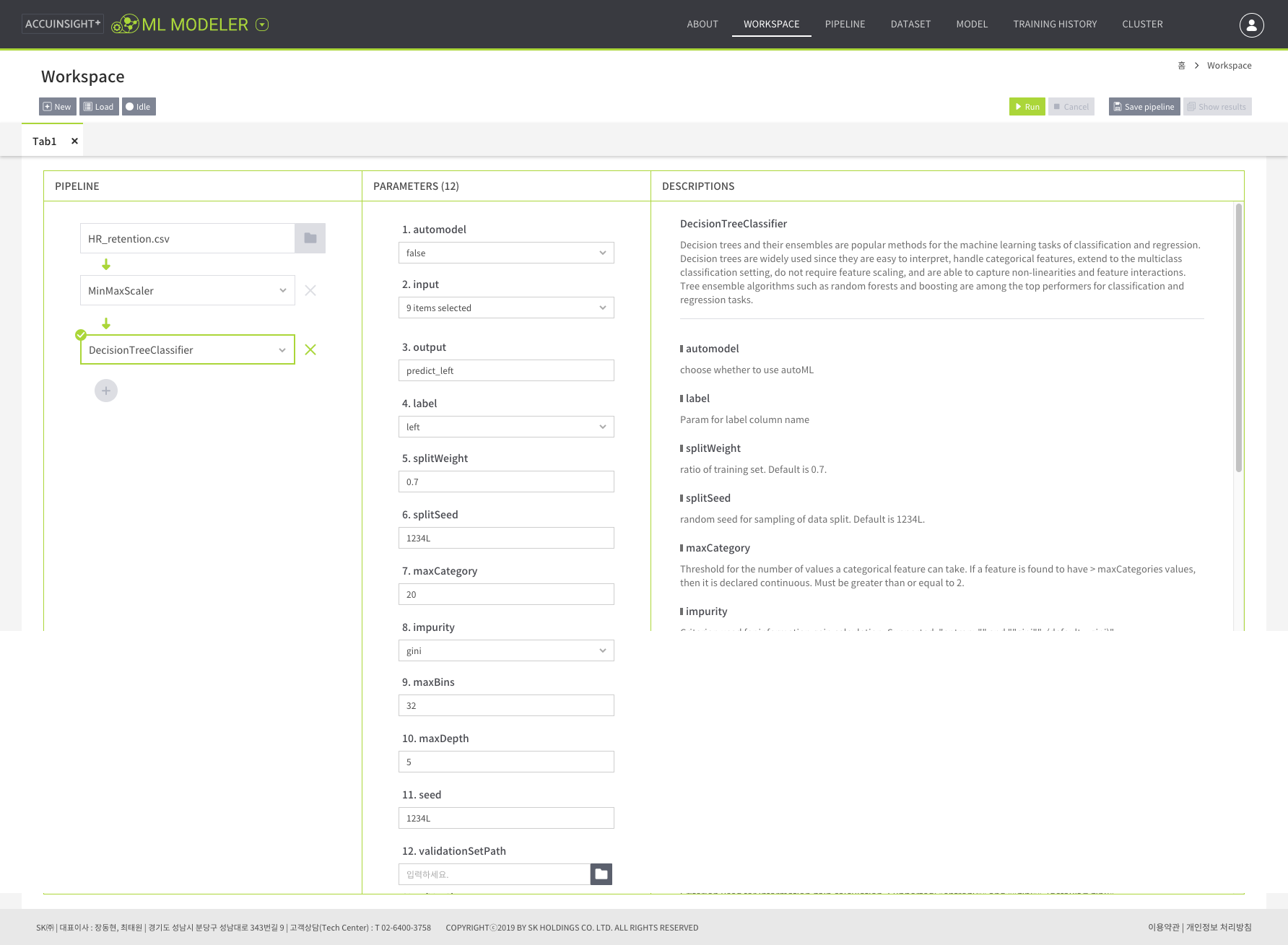
Task: Load an existing pipeline
Action: pos(99,107)
